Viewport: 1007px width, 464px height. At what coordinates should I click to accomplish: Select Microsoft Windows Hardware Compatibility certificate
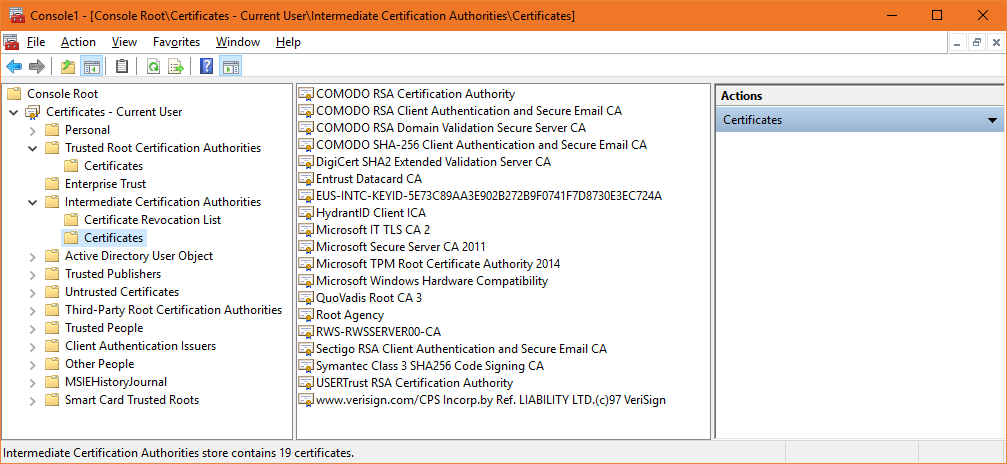(x=432, y=281)
